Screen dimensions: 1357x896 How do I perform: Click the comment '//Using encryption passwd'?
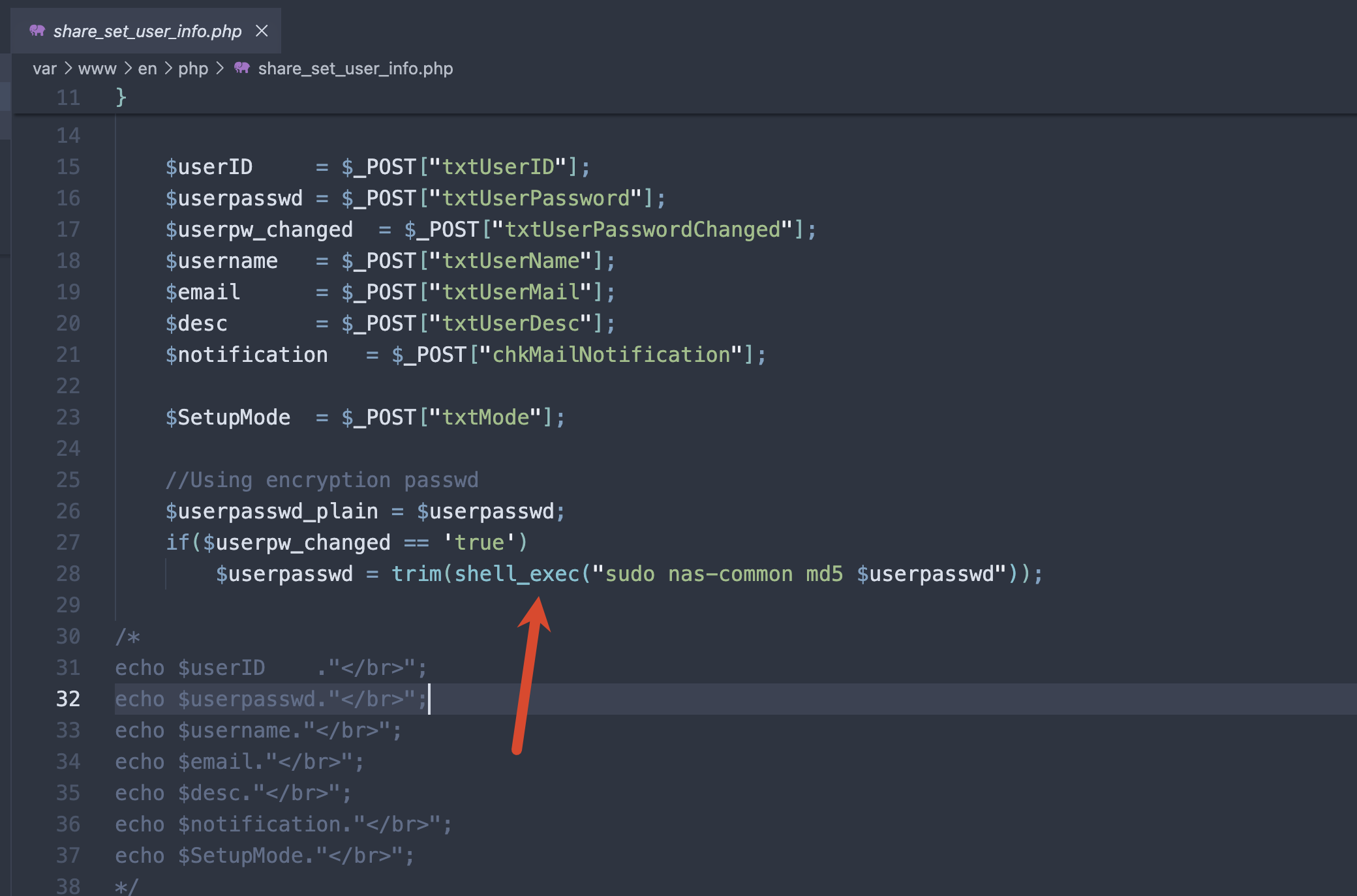tap(322, 480)
